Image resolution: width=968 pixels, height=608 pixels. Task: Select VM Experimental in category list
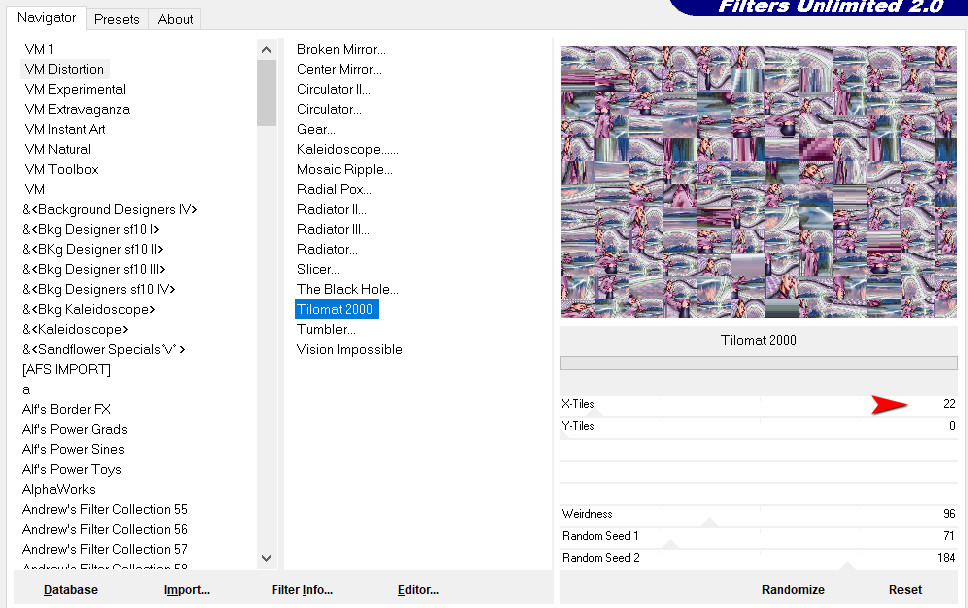pos(75,89)
